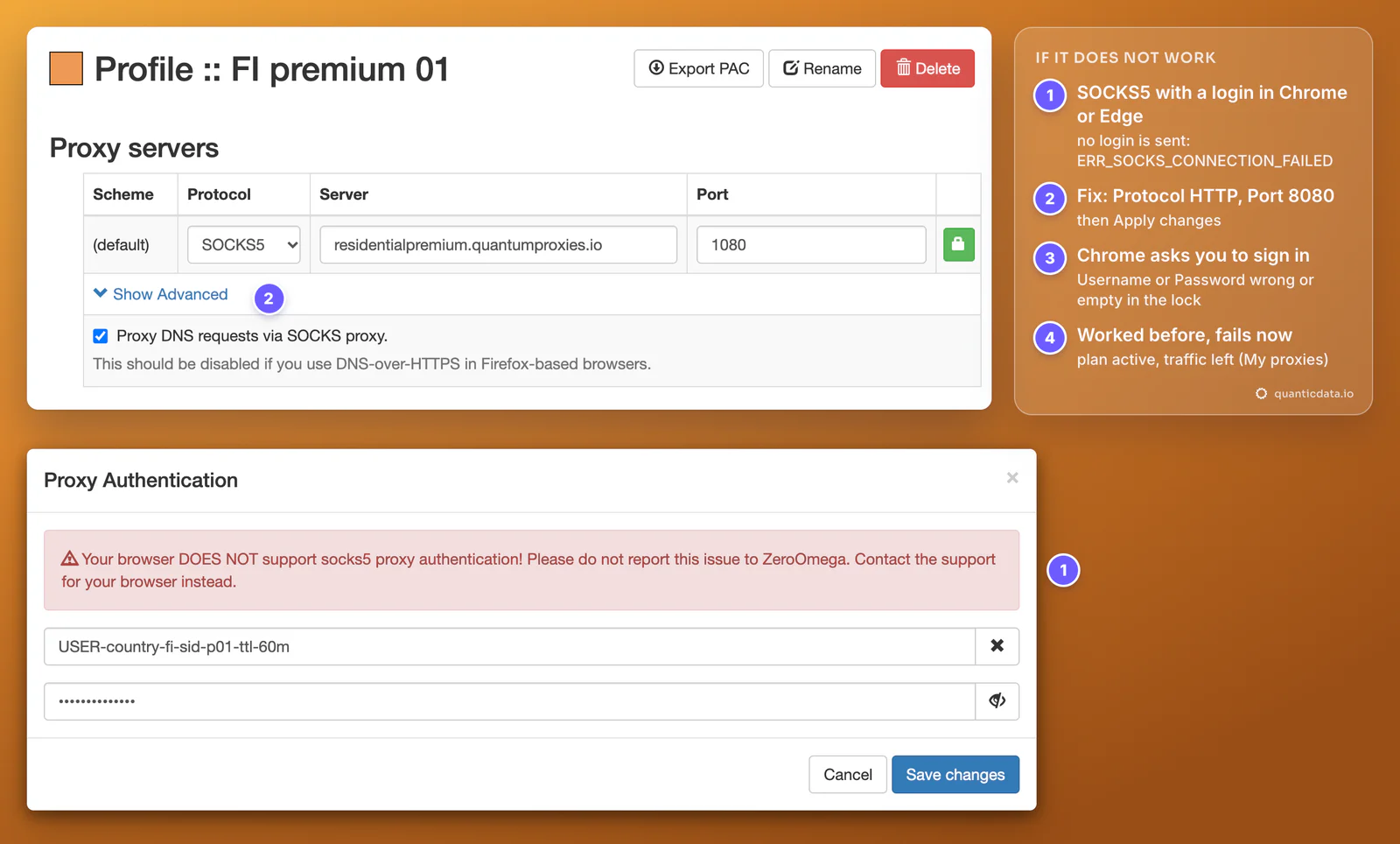This screenshot has height=844, width=1400.
Task: Click the DNS-over-HTTPS hint text
Action: coord(372,364)
